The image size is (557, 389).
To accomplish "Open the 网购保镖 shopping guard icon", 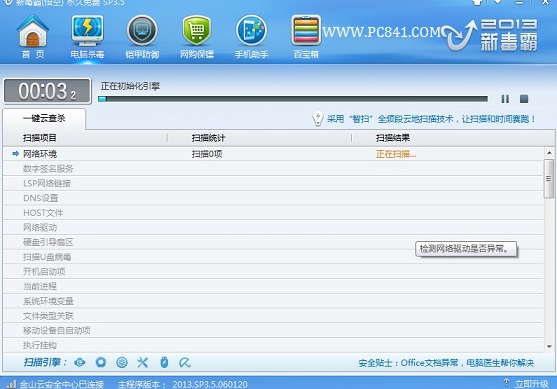I will click(197, 31).
